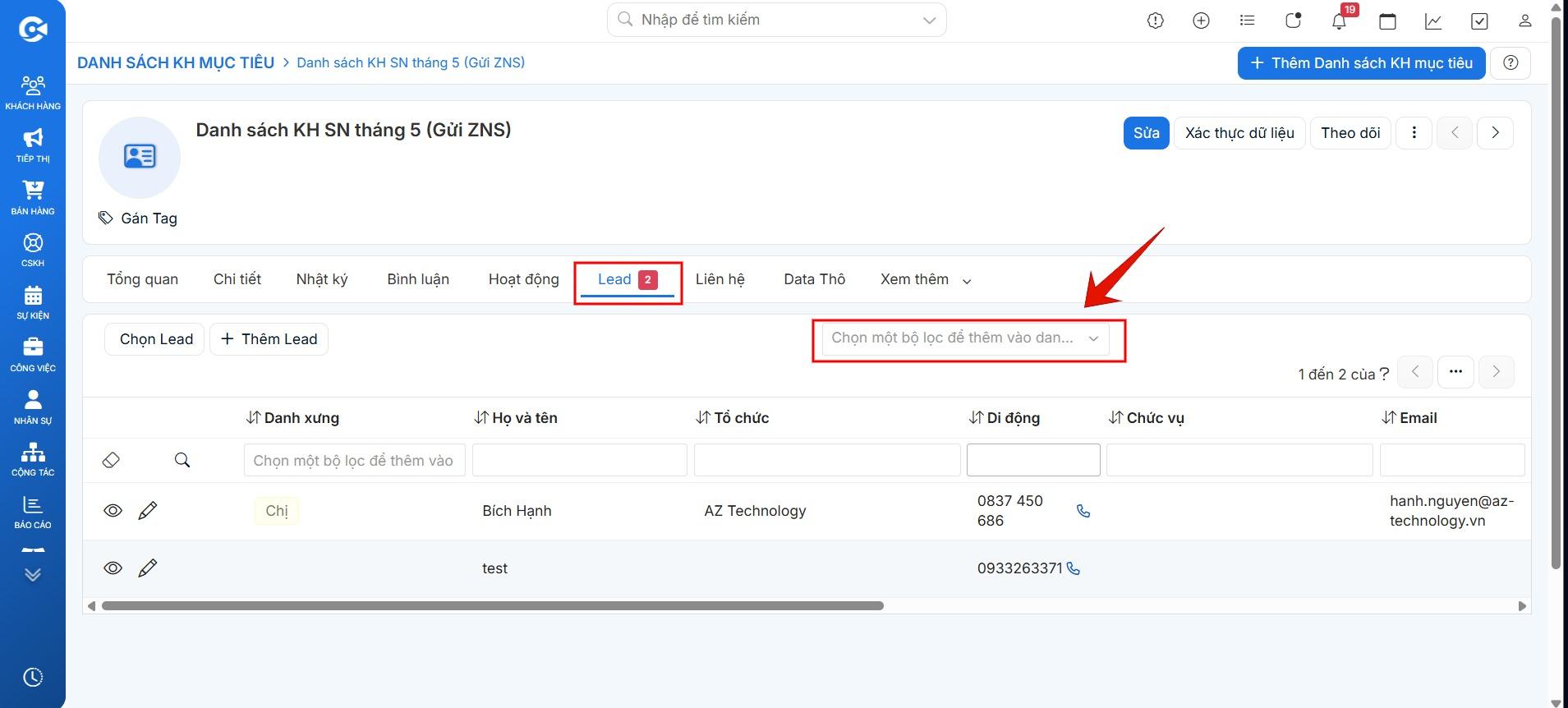Click the Sửa edit button
The width and height of the screenshot is (1568, 708).
1146,133
